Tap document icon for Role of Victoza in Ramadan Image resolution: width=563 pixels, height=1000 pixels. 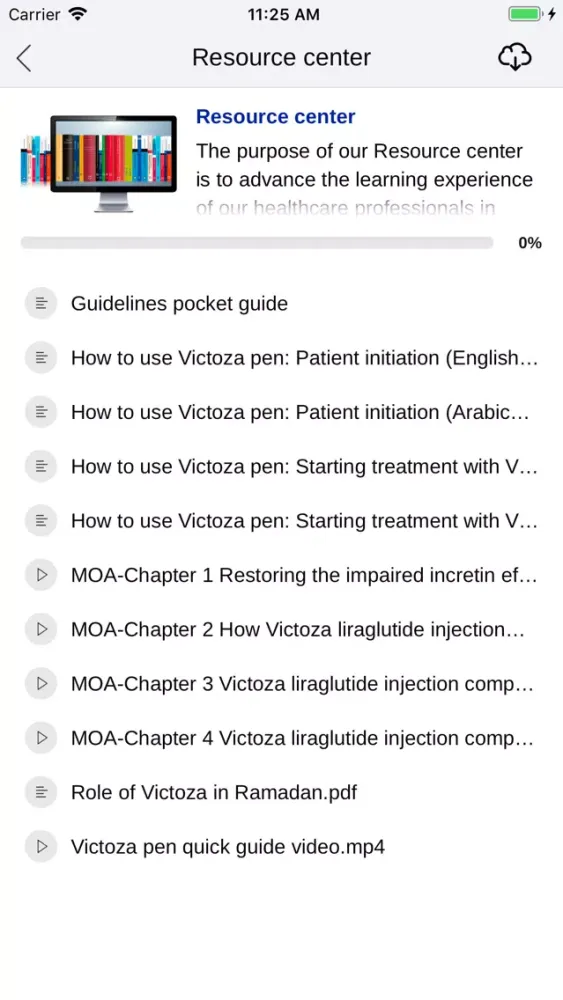click(x=41, y=792)
